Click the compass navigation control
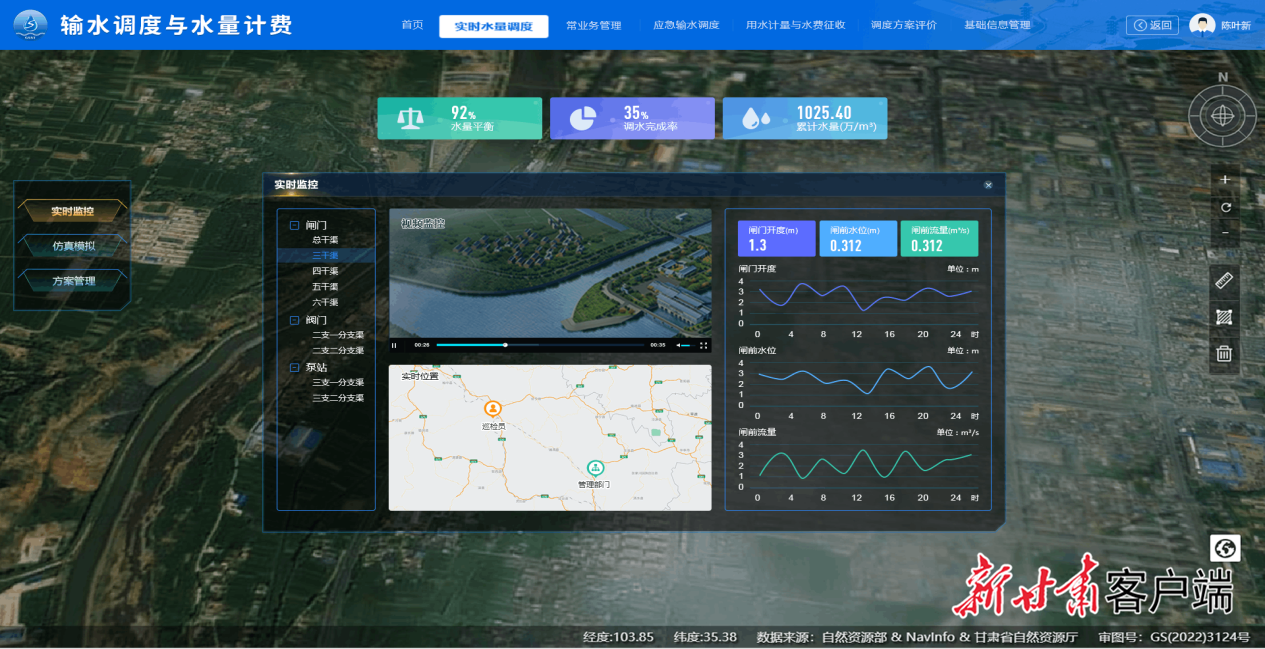The width and height of the screenshot is (1265, 649). click(x=1222, y=116)
